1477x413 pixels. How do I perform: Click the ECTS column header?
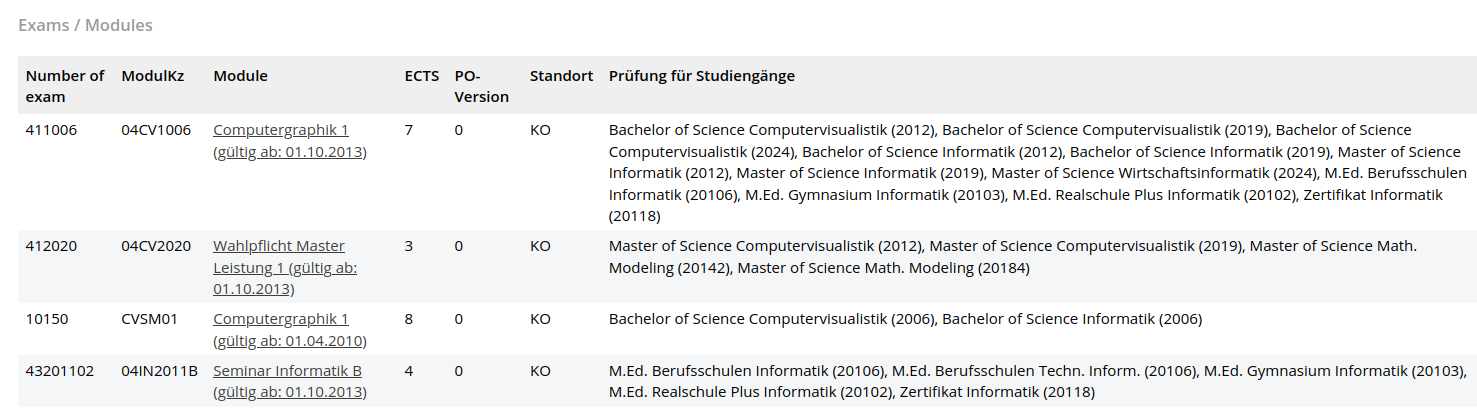coord(421,76)
